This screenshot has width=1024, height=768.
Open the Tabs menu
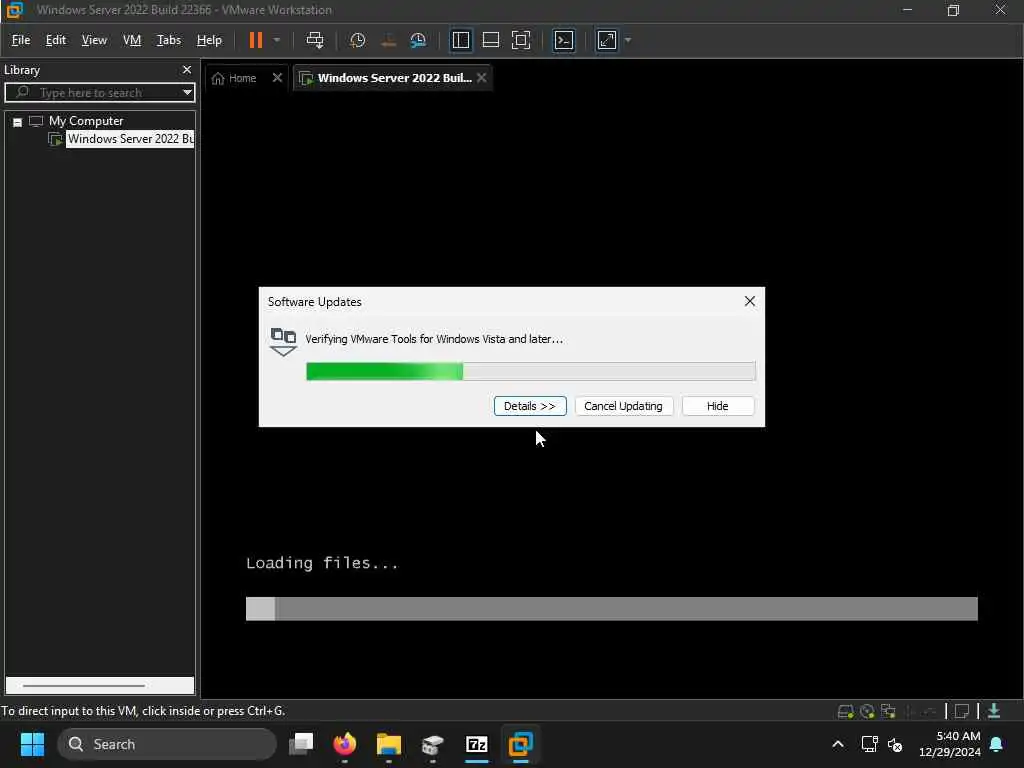[168, 40]
